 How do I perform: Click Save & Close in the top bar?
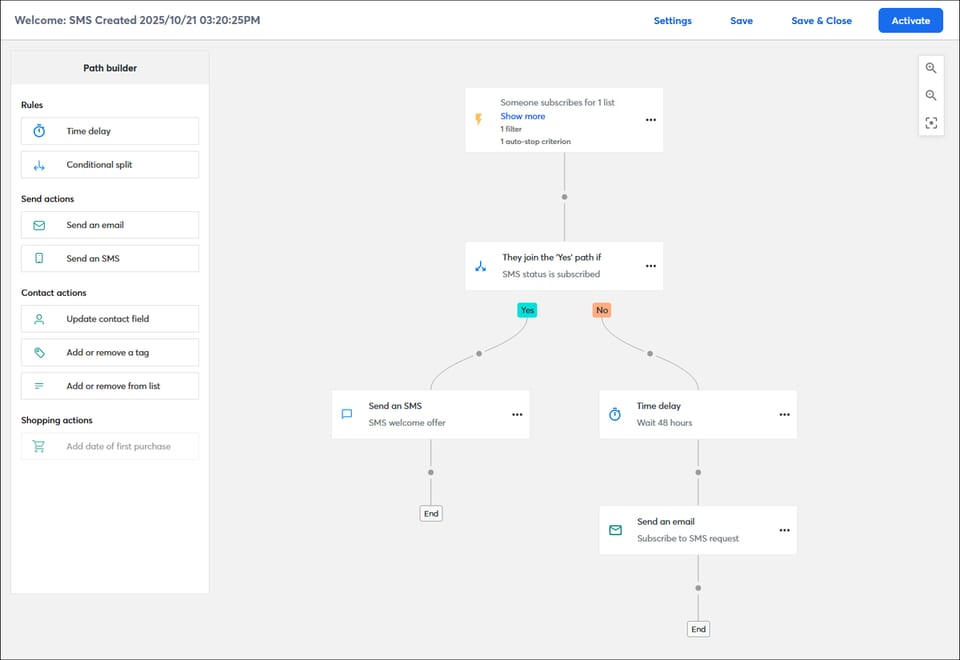pyautogui.click(x=821, y=21)
